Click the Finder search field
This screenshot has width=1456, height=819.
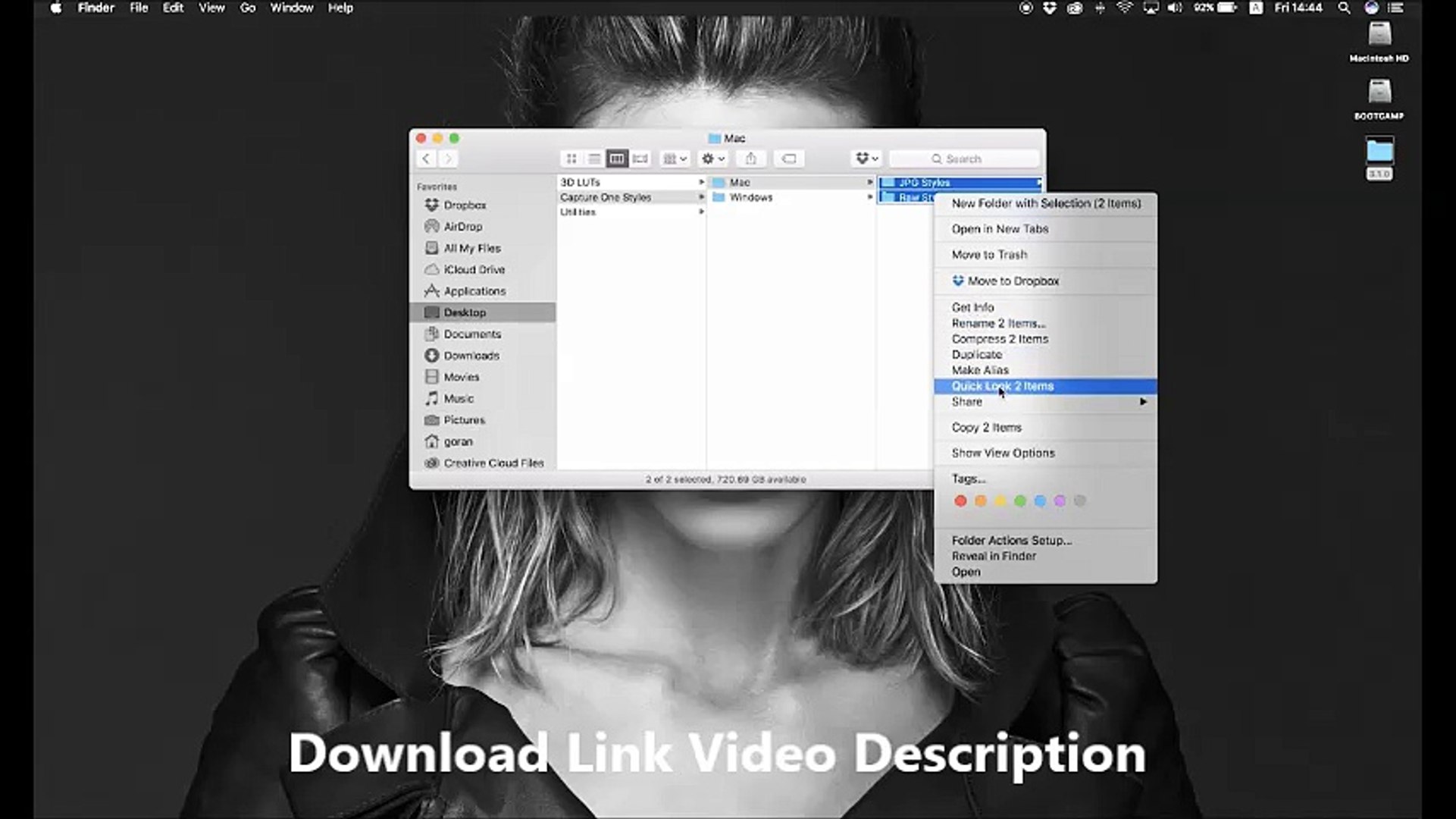(964, 158)
